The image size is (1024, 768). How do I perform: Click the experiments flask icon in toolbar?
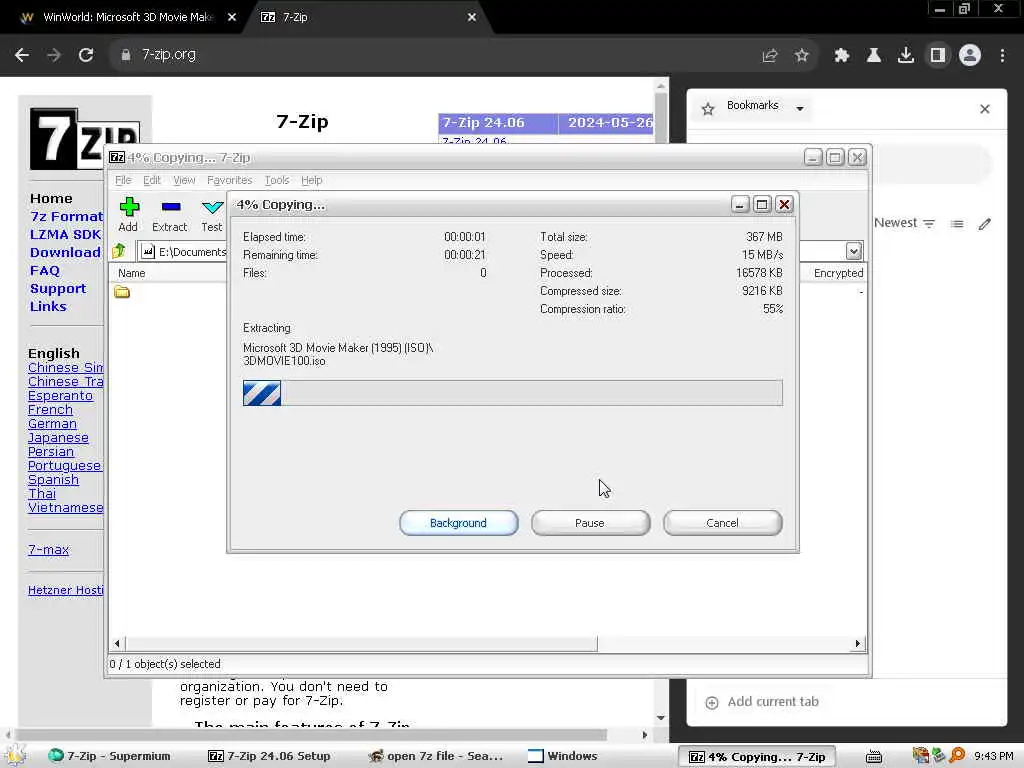pyautogui.click(x=874, y=56)
